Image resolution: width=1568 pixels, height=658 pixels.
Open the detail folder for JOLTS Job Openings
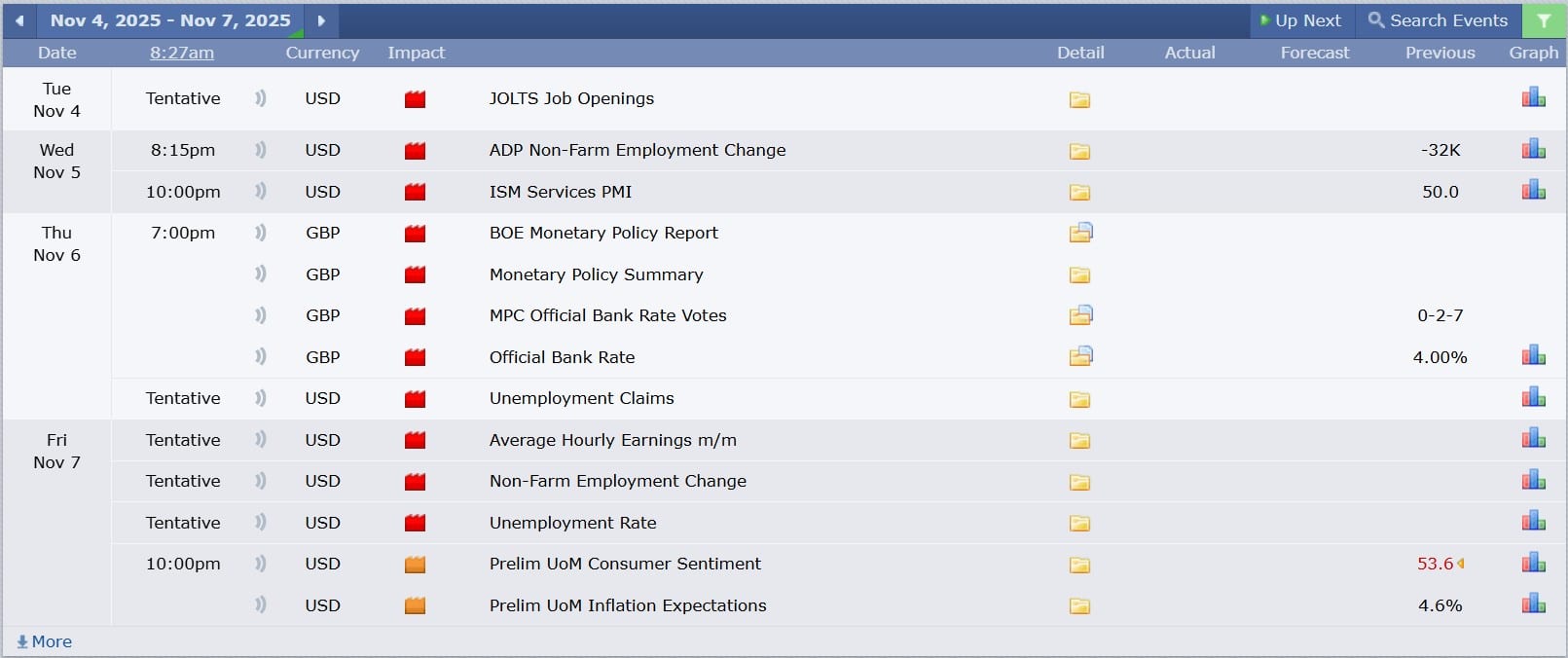click(x=1079, y=98)
